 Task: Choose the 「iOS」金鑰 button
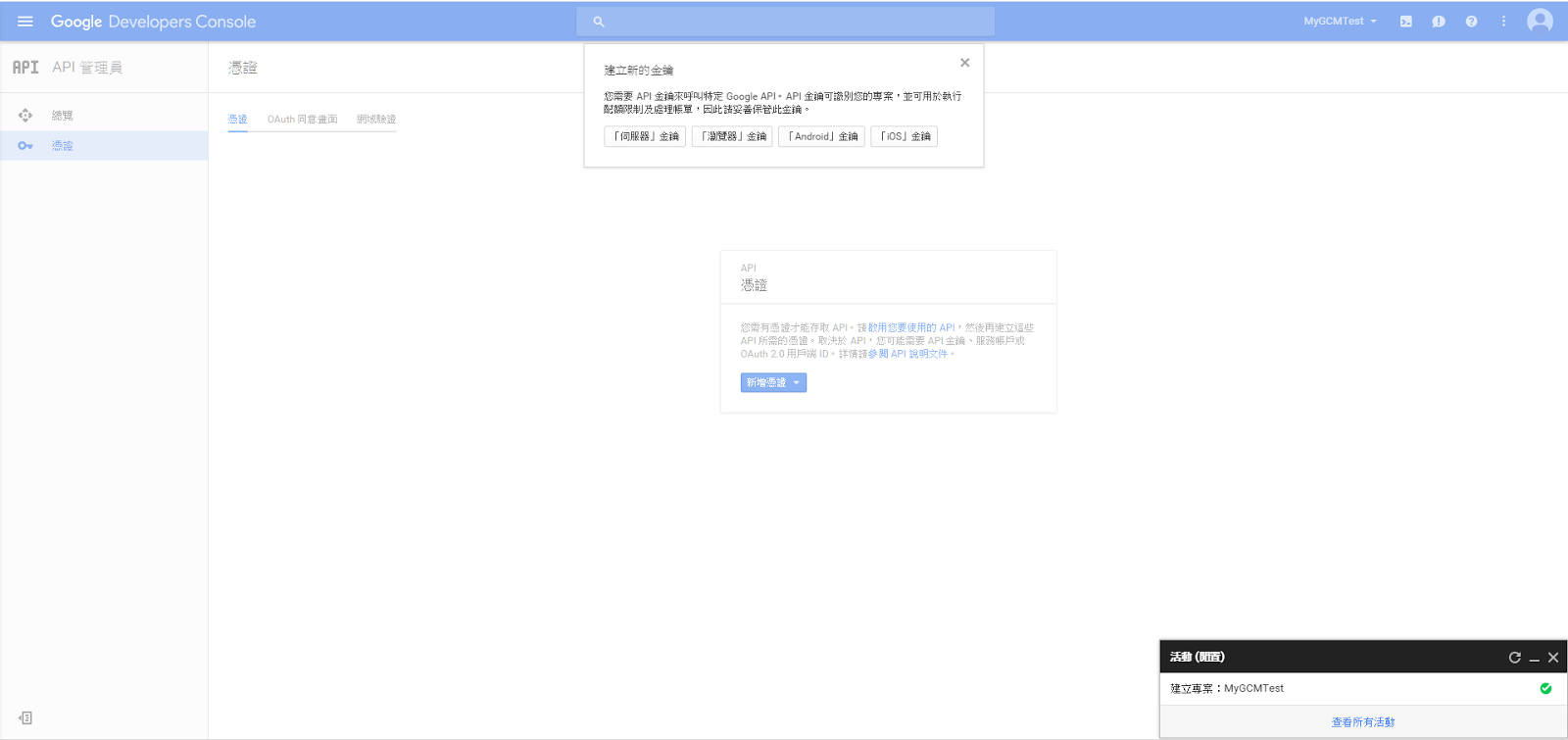(x=904, y=136)
